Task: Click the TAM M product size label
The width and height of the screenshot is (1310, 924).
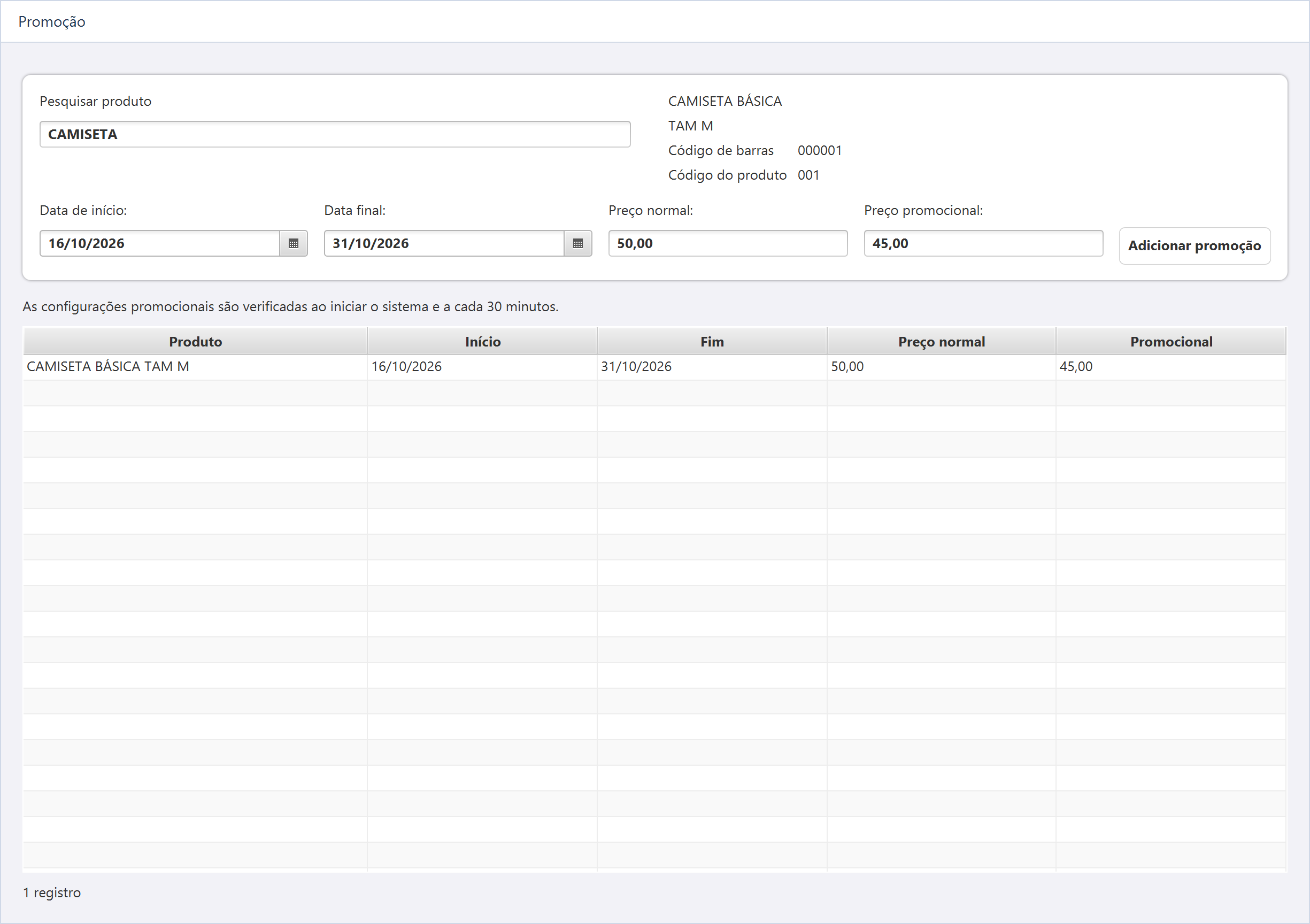Action: [690, 126]
